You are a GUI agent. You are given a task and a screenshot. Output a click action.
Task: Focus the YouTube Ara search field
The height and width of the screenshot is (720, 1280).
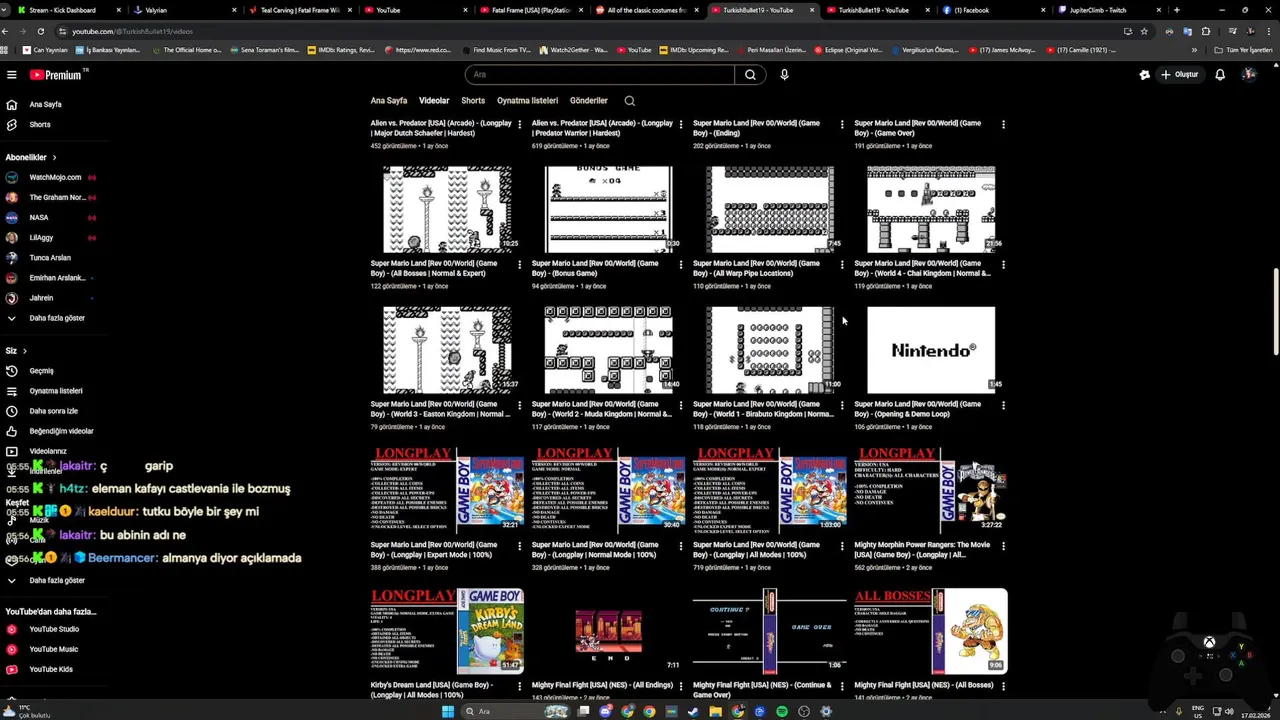600,75
